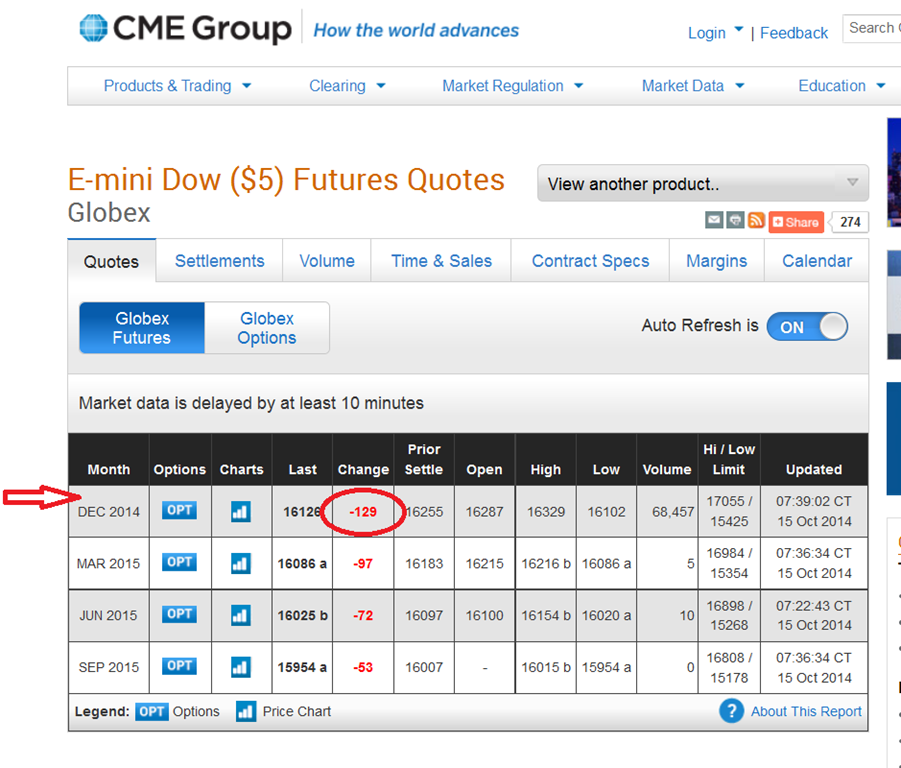Click the 16025 b last price

302,615
